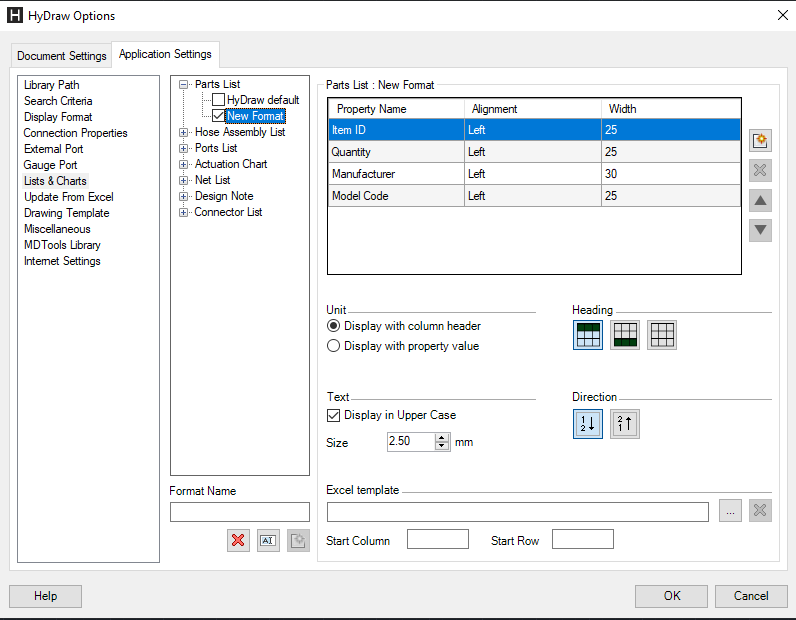Select the Manufacturer property row
This screenshot has width=796, height=620.
tap(534, 174)
